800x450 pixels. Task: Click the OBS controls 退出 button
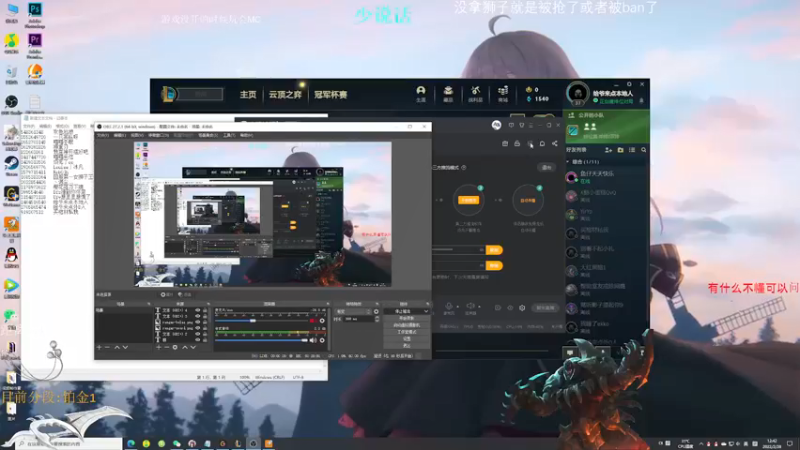pos(406,345)
